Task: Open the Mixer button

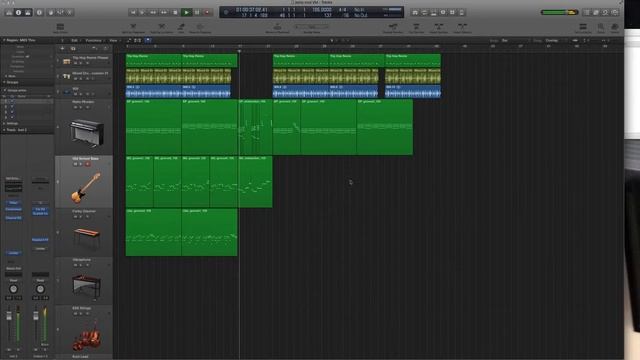Action: pos(60,13)
